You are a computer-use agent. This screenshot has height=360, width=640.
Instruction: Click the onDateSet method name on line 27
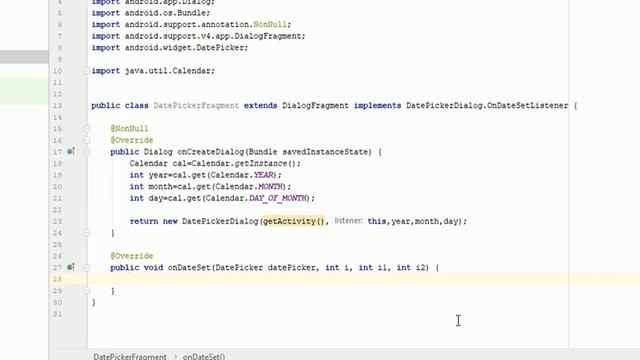[189, 267]
